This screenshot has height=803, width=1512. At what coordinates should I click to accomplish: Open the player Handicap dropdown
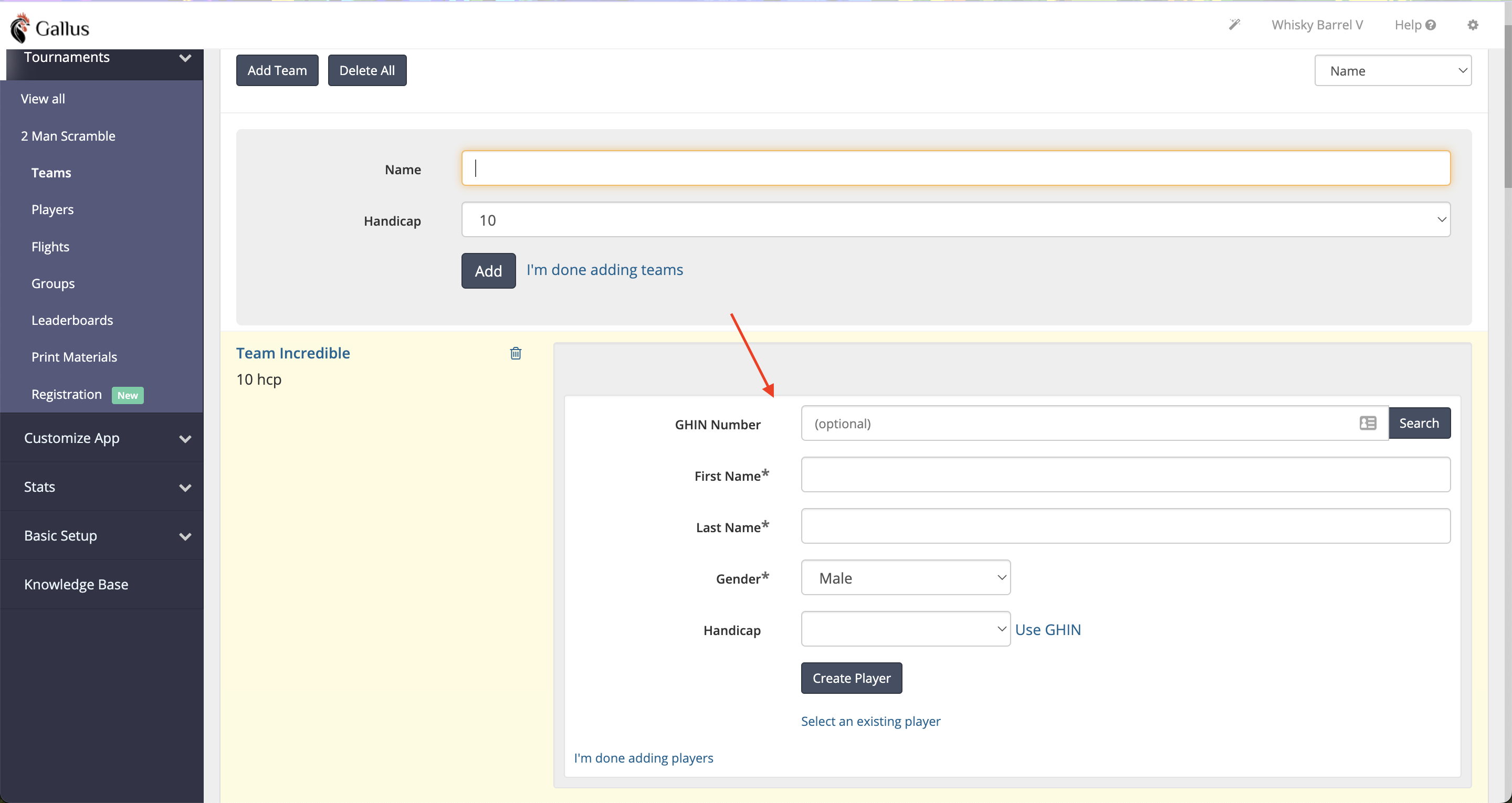(905, 629)
